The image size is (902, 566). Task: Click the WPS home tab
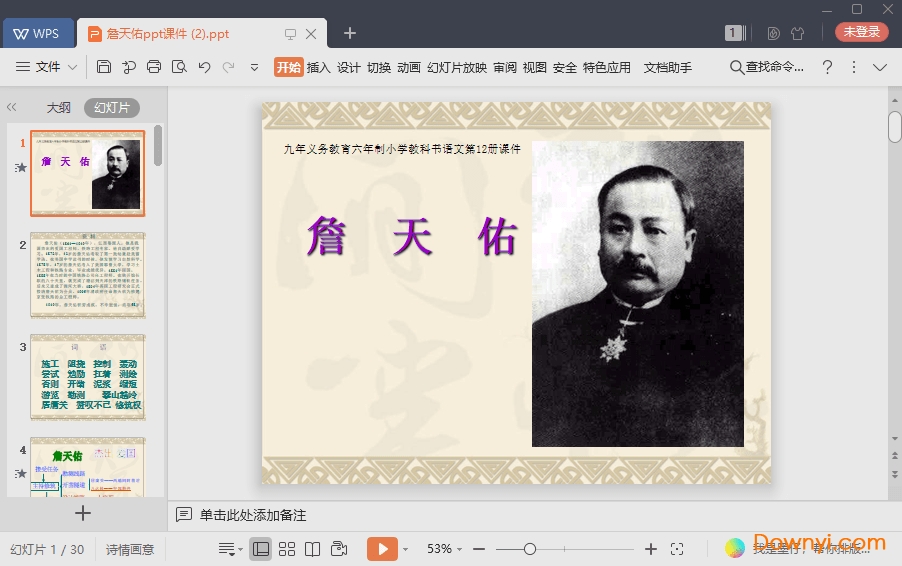pos(38,33)
